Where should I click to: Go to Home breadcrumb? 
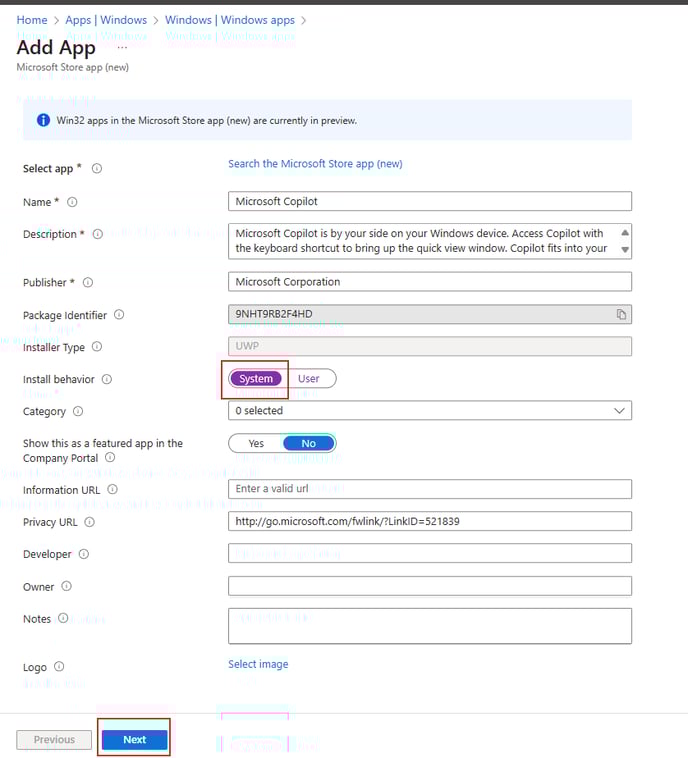(x=32, y=20)
